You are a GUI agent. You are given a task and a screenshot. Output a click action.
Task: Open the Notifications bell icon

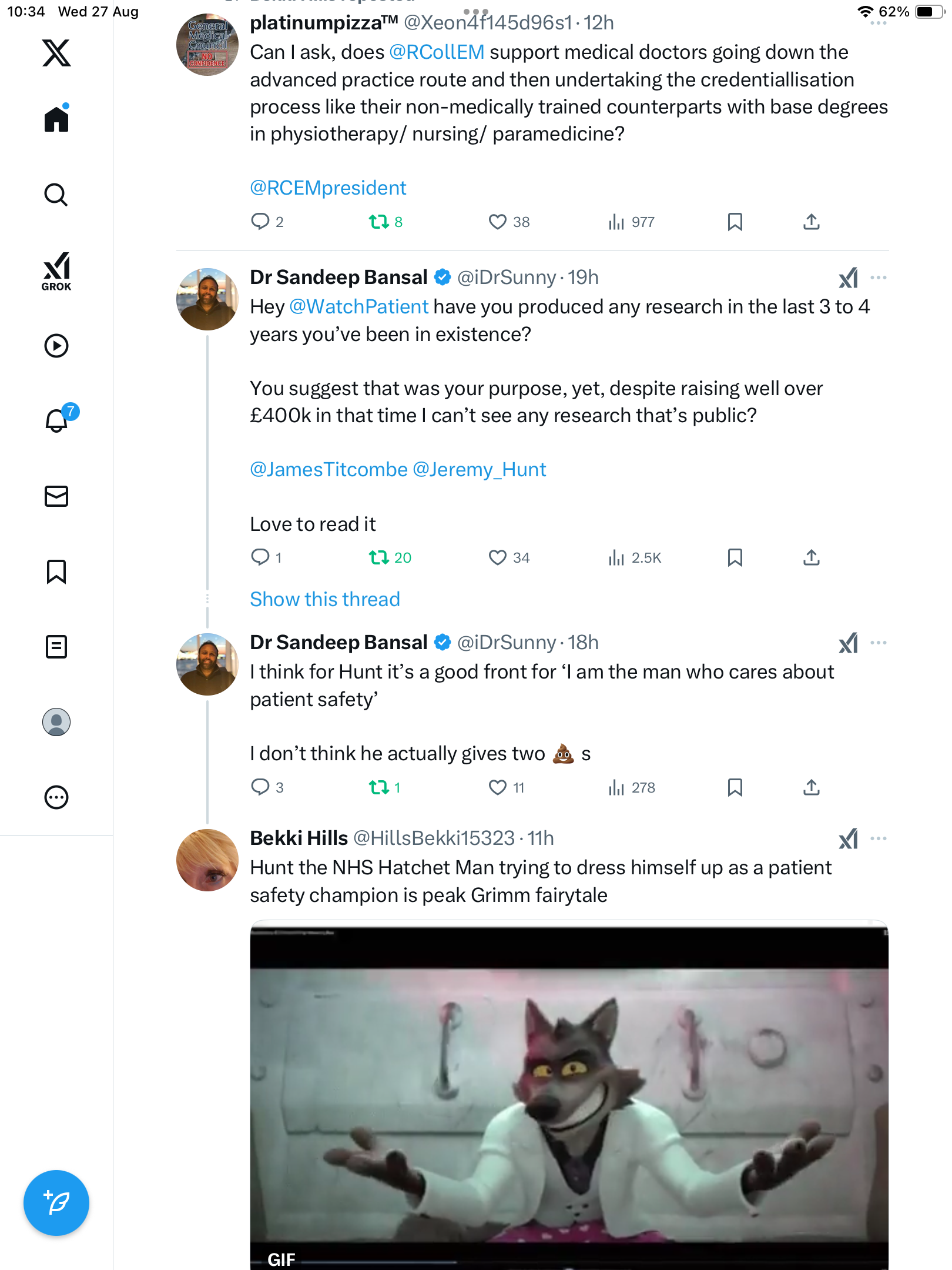pyautogui.click(x=56, y=420)
